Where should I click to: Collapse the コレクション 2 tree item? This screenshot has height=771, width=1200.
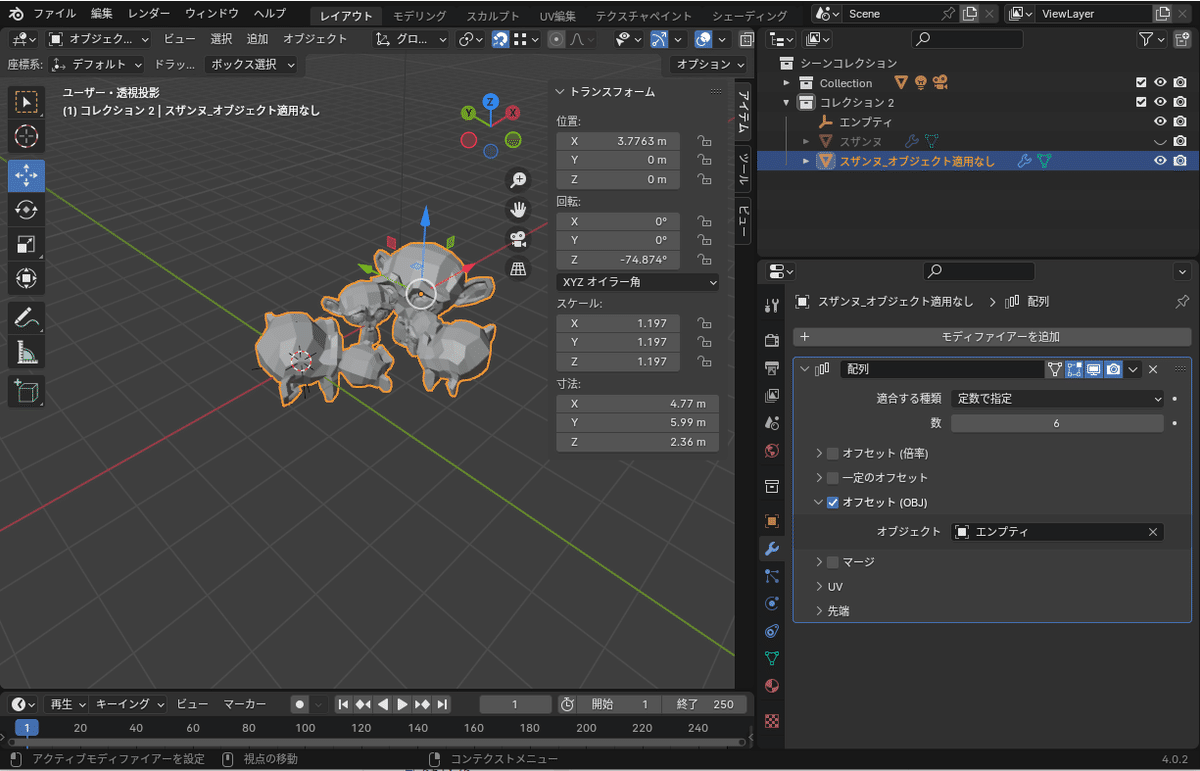(787, 102)
